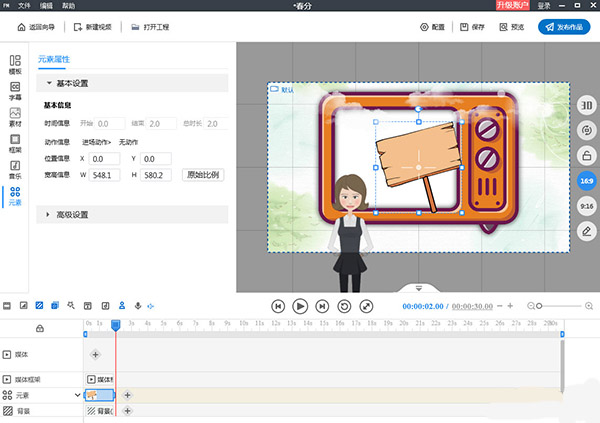Click the image edit icon in timeline toolbar
The height and width of the screenshot is (423, 600).
[23, 305]
